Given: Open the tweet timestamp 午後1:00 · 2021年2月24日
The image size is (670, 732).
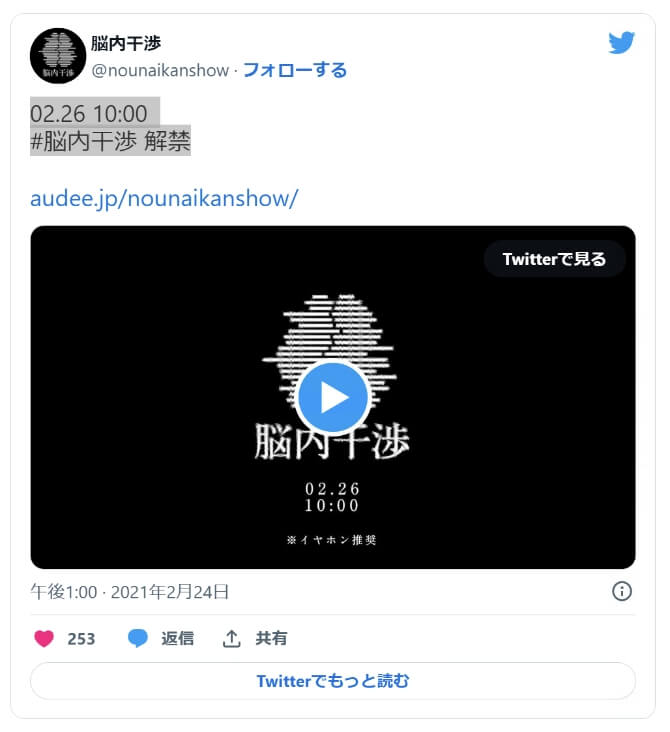Looking at the screenshot, I should pyautogui.click(x=130, y=591).
